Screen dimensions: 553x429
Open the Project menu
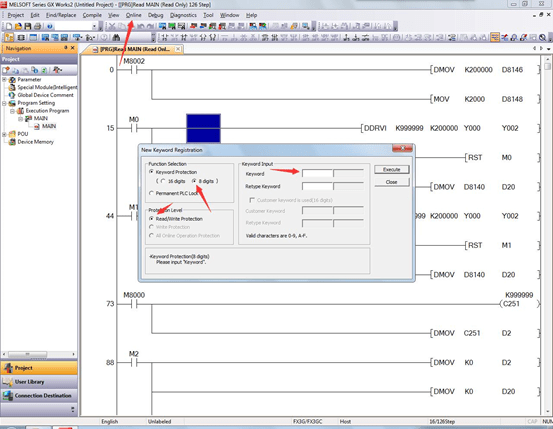[16, 15]
